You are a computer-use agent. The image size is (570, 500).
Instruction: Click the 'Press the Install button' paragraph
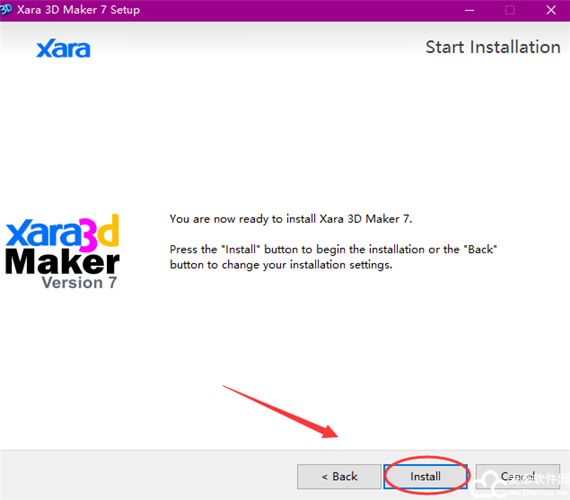333,257
